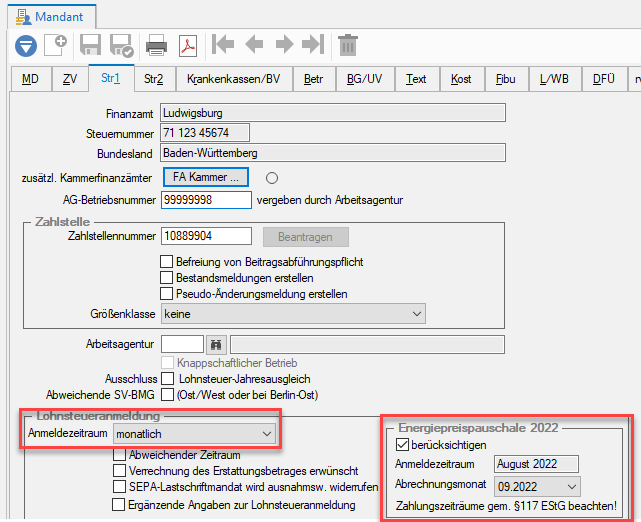Check Ergänzende Angaben zur Lohnsteueranmeldung
The image size is (641, 522).
(119, 504)
